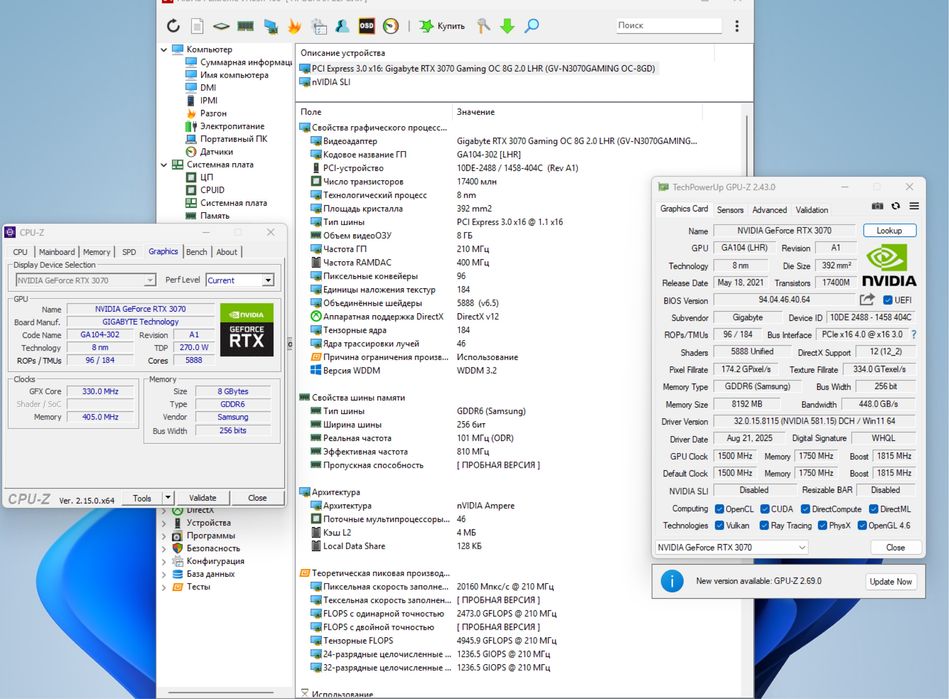Expand the Тесты tree node

(x=163, y=587)
